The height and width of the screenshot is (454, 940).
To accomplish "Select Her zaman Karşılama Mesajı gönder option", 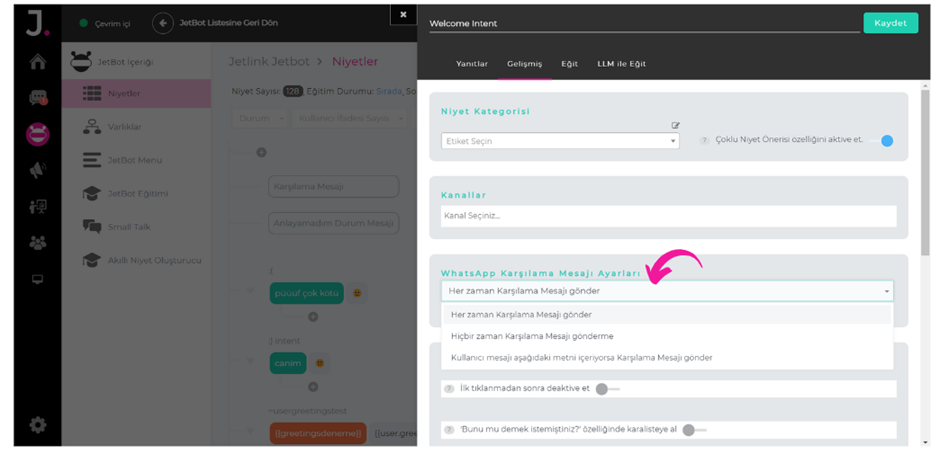I will click(667, 314).
